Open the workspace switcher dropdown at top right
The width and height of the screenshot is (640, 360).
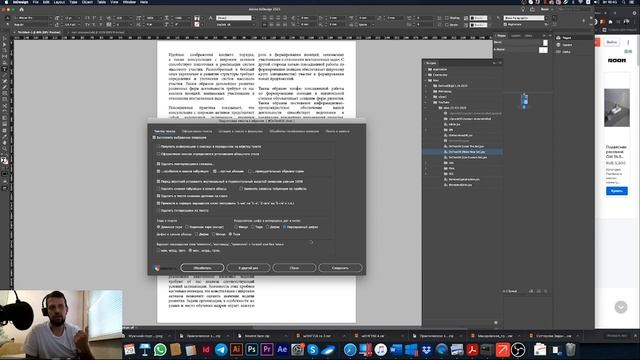pos(546,9)
